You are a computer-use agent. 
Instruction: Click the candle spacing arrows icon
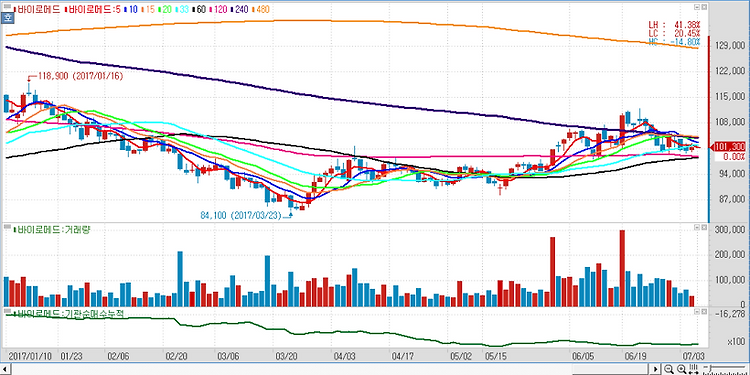pyautogui.click(x=693, y=368)
